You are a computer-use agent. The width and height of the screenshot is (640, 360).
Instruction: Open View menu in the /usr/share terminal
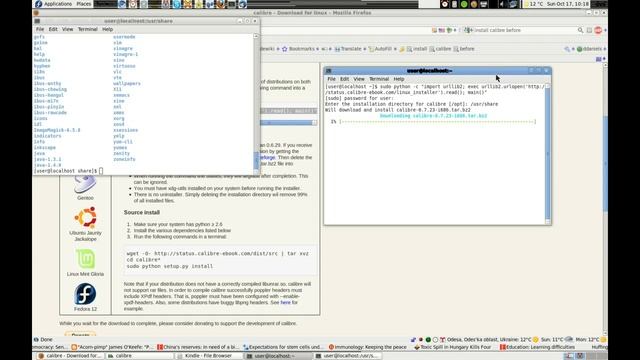[67, 29]
